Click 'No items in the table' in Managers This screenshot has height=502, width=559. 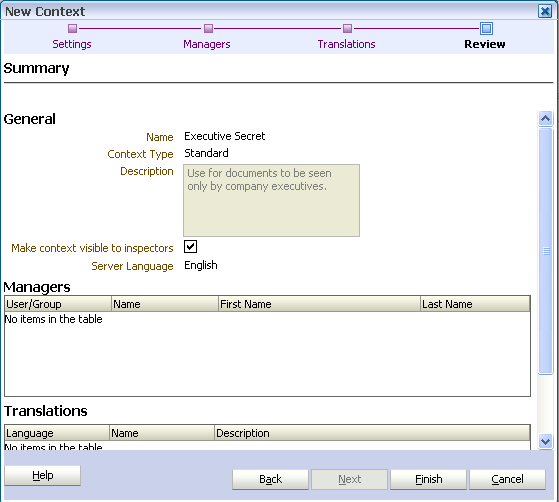pyautogui.click(x=53, y=319)
